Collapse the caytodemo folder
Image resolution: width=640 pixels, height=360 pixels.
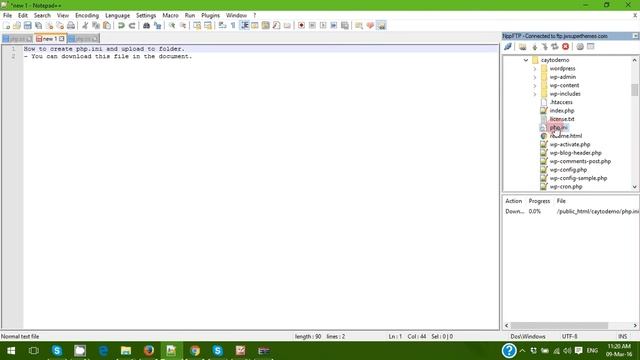click(x=526, y=60)
